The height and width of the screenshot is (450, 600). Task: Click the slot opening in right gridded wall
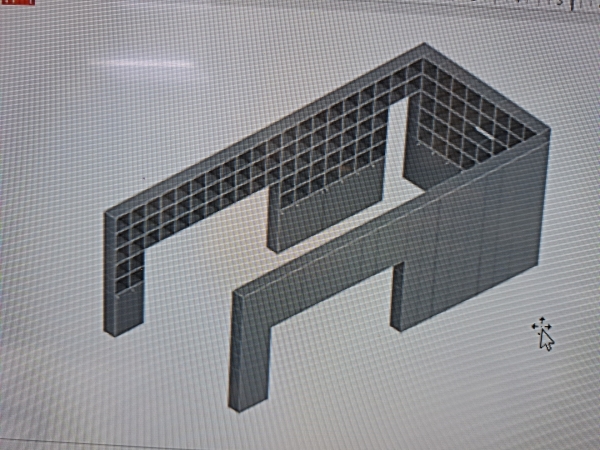click(x=483, y=129)
